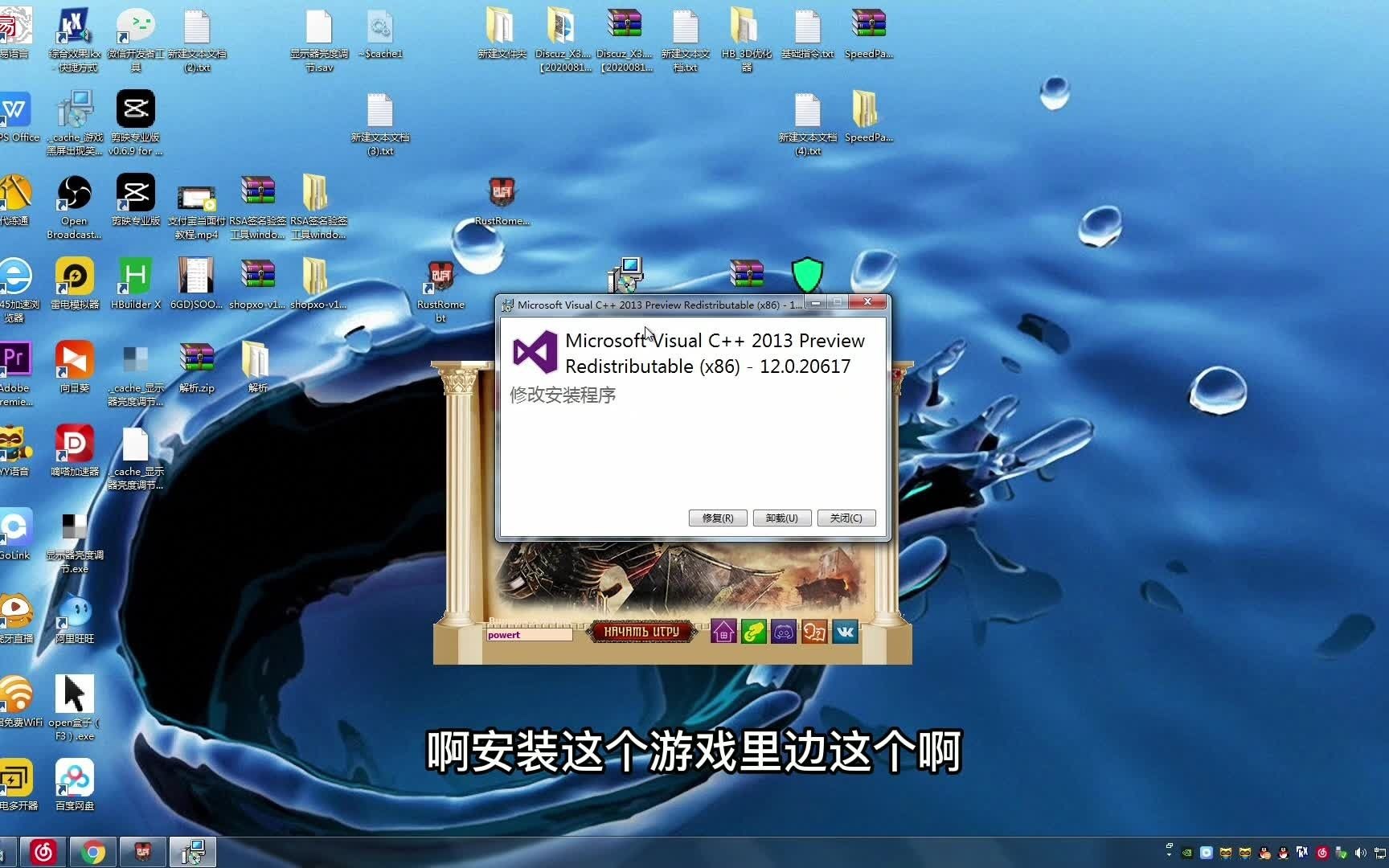Click the kX mixer tray icon
The image size is (1389, 868).
coord(1302,853)
